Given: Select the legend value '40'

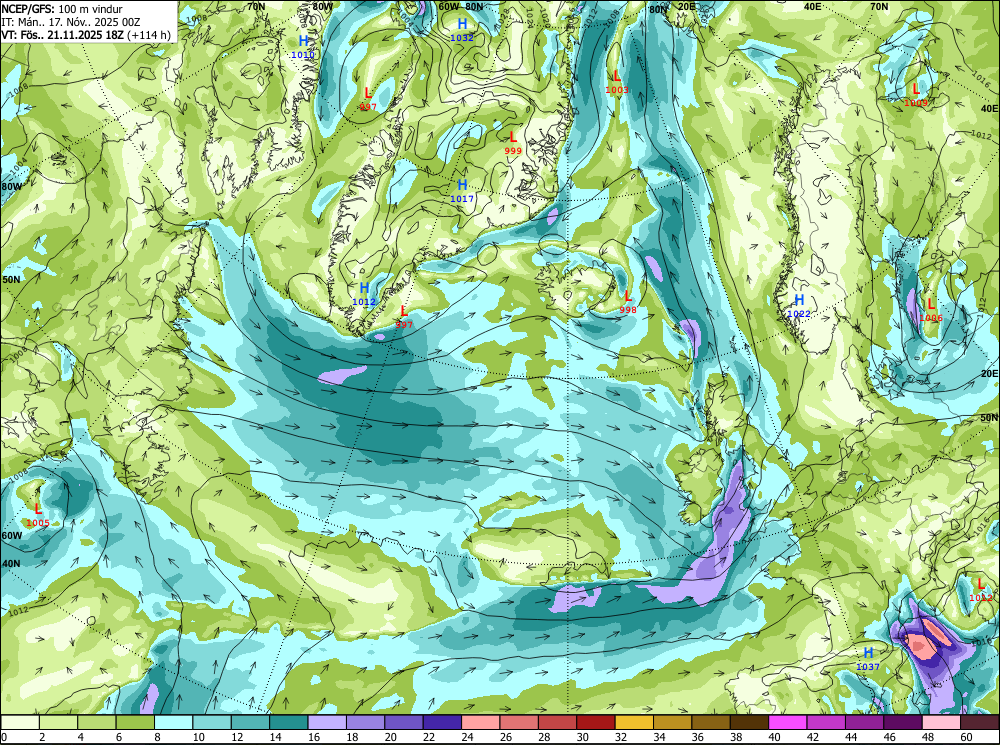Looking at the screenshot, I should click(x=774, y=737).
